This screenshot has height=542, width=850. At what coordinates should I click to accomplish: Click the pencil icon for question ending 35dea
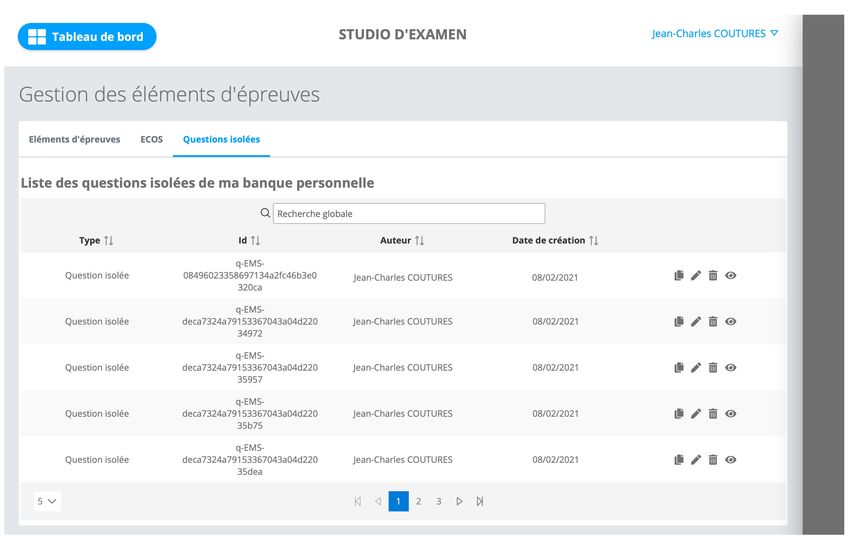(x=696, y=460)
